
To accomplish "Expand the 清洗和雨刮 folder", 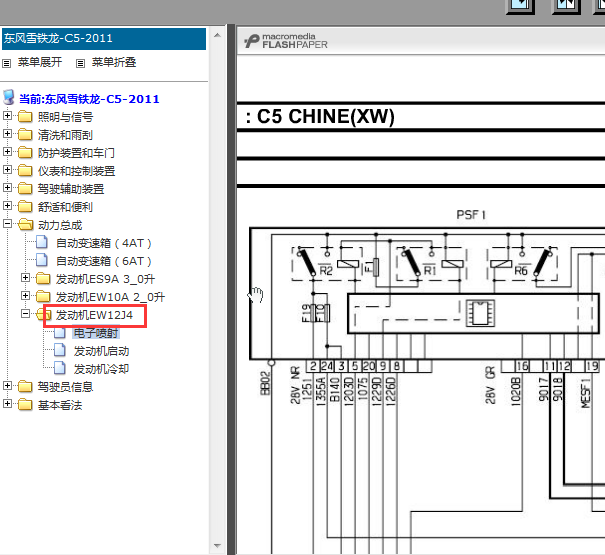I will click(x=7, y=134).
